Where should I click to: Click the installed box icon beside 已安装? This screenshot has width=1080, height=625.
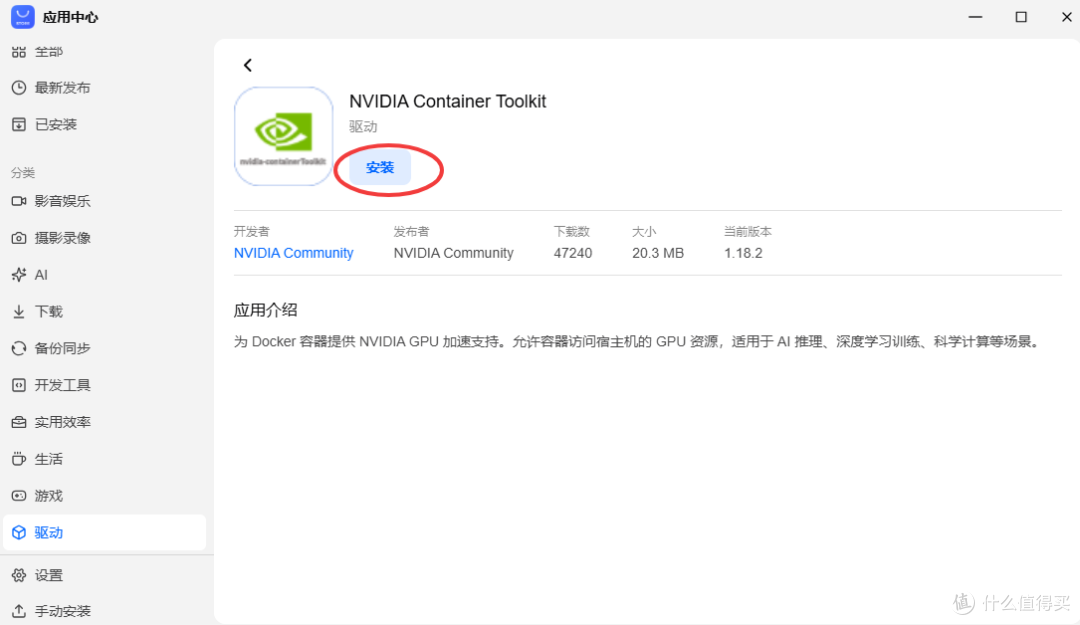(19, 124)
